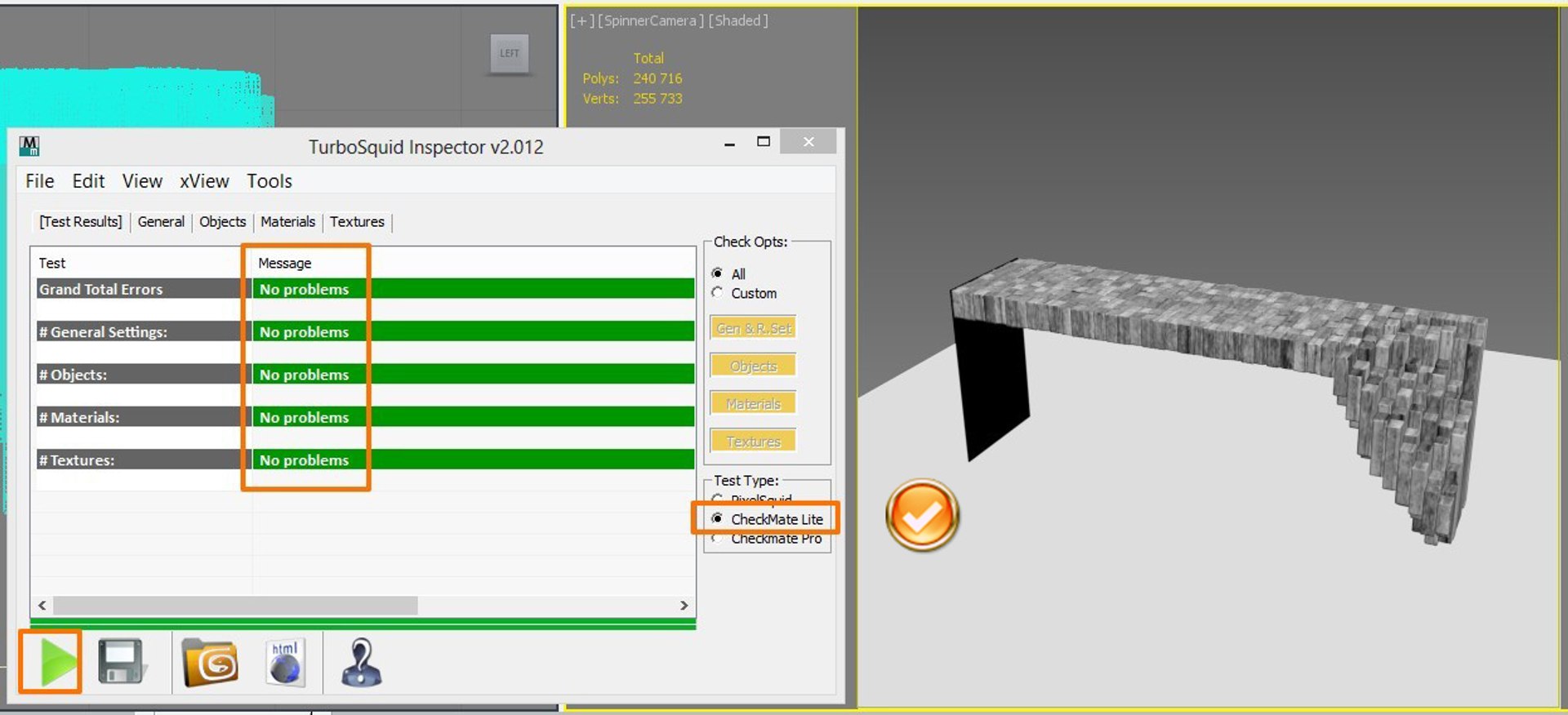The height and width of the screenshot is (715, 1568).
Task: Switch to the Materials tab
Action: coord(287,221)
